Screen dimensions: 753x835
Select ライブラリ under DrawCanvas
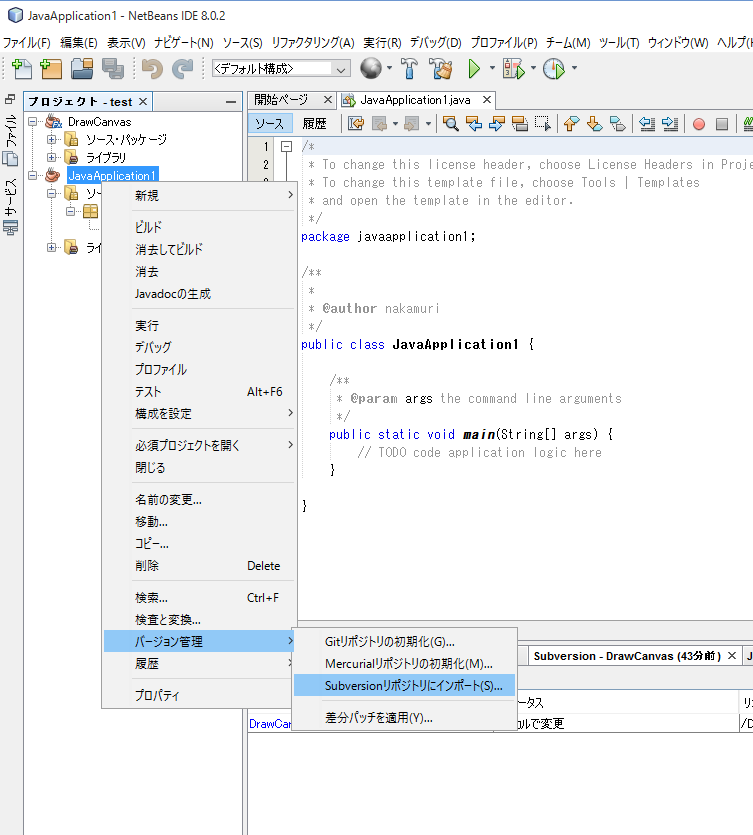tap(106, 158)
